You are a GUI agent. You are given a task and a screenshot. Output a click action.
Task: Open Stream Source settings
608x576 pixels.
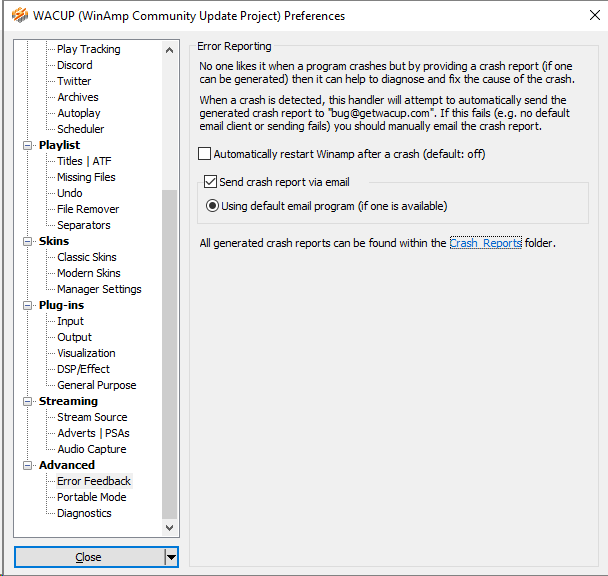[x=92, y=417]
